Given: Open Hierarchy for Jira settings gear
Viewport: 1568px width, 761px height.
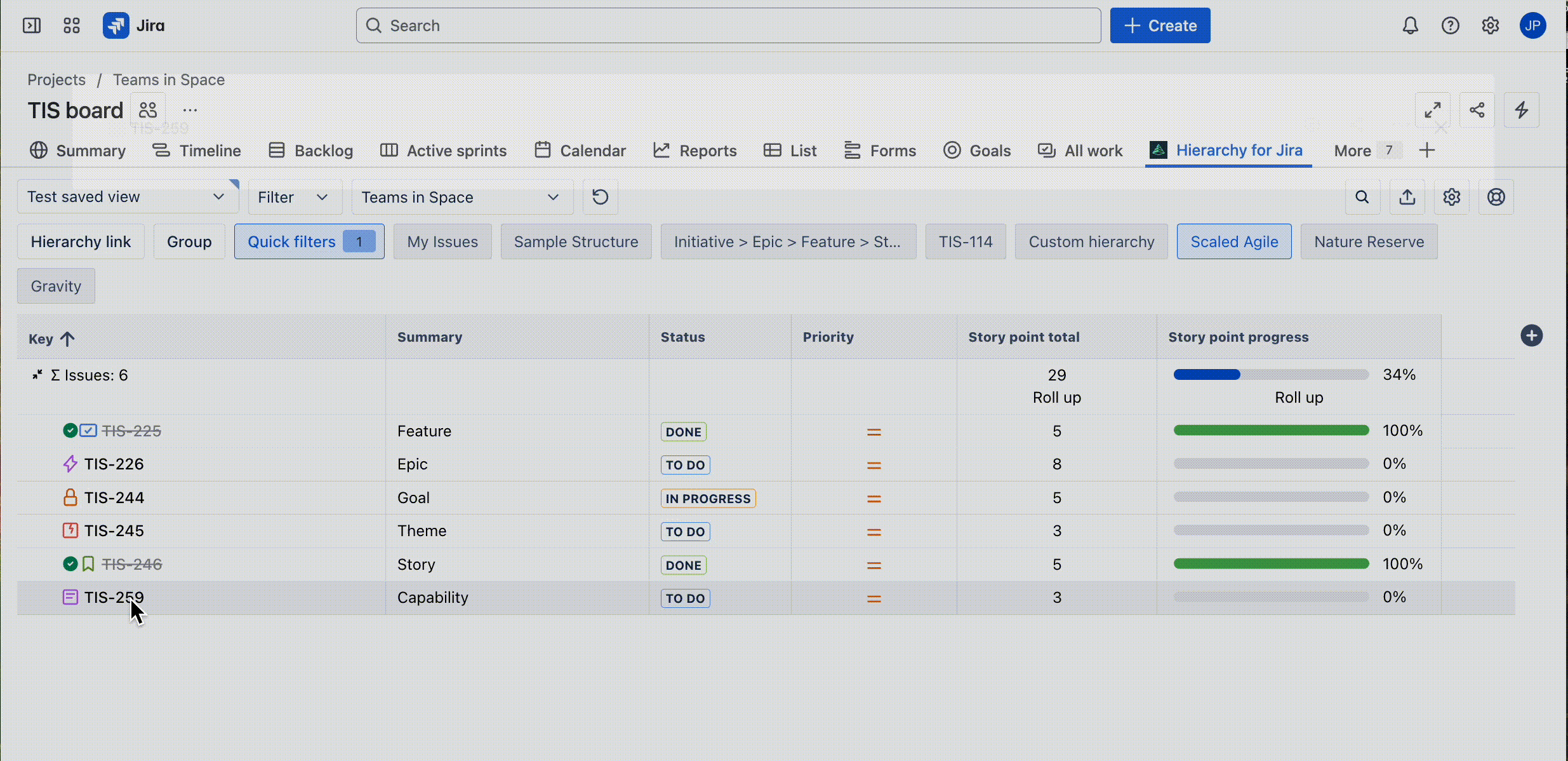Looking at the screenshot, I should 1452,197.
